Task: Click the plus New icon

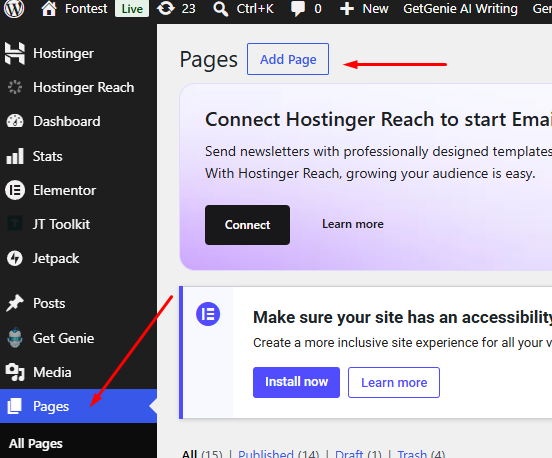Action: pyautogui.click(x=347, y=9)
